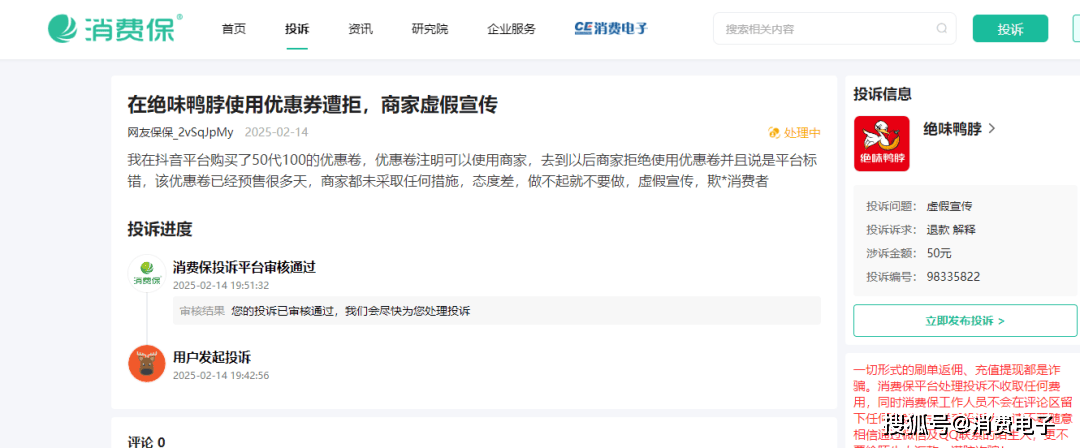Click the search magnifier icon

point(942,29)
